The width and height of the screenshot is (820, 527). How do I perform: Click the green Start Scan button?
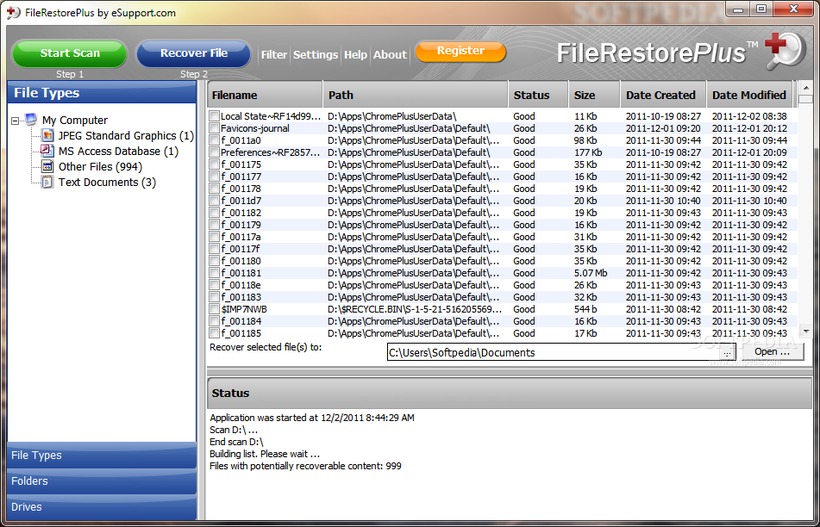coord(70,53)
